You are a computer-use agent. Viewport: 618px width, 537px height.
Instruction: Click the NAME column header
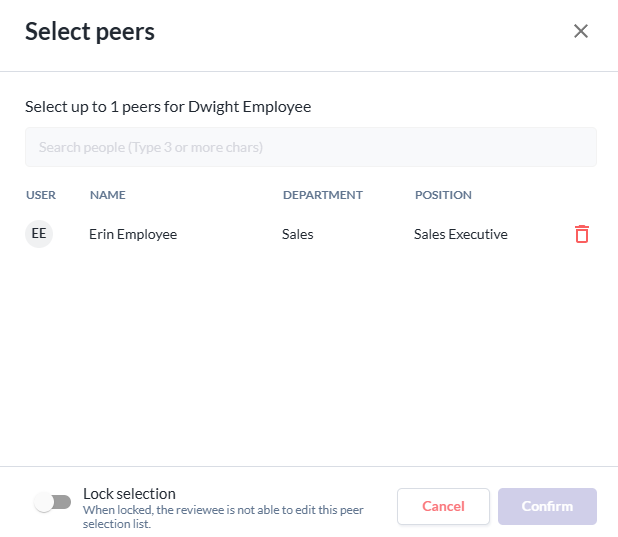[108, 195]
